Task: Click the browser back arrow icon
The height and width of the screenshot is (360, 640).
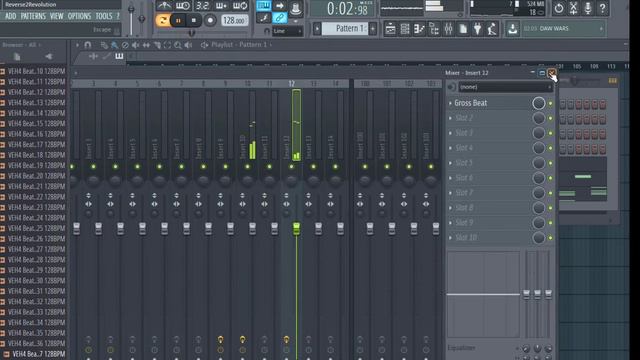Action: coord(49,56)
